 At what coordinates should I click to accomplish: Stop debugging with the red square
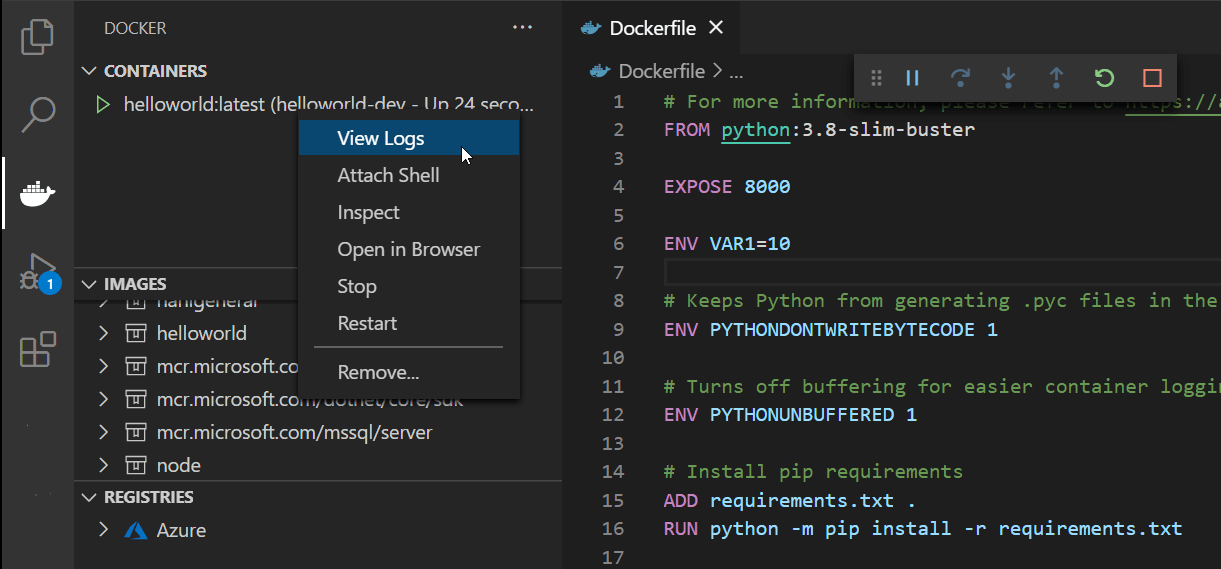(1152, 78)
